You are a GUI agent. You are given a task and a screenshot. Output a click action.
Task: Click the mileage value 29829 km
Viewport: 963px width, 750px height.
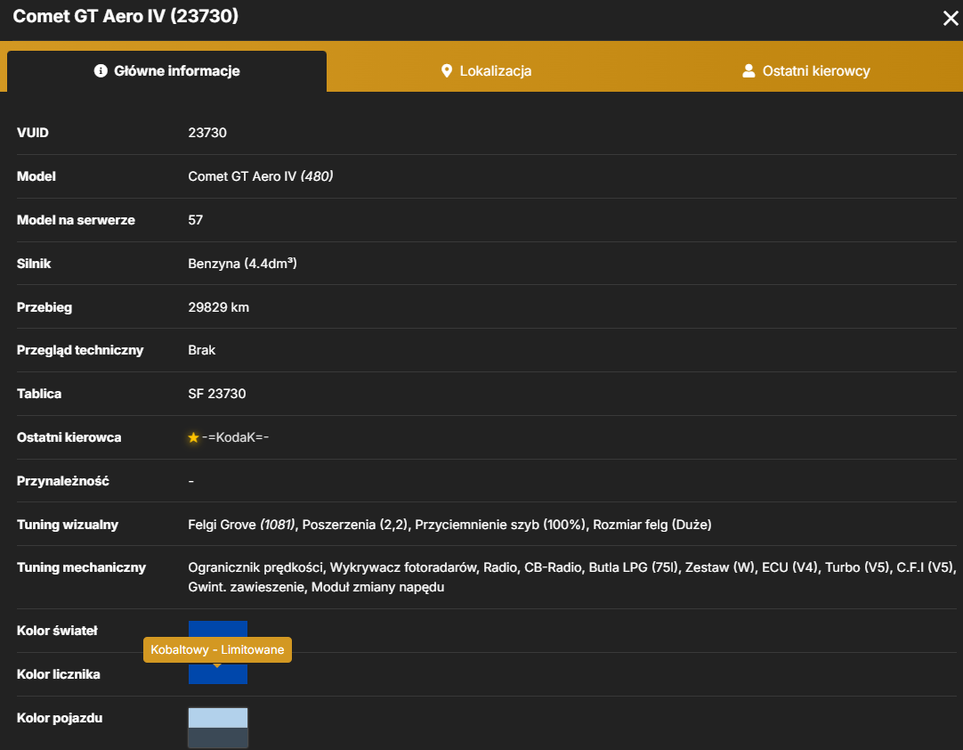coord(219,307)
